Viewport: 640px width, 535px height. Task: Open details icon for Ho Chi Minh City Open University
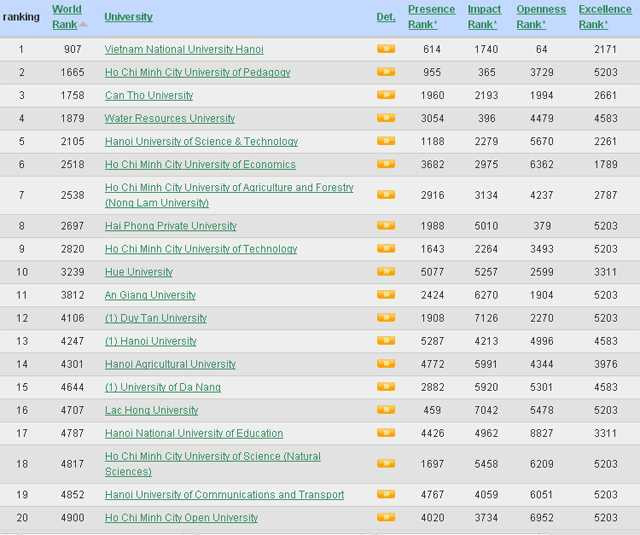coord(385,518)
